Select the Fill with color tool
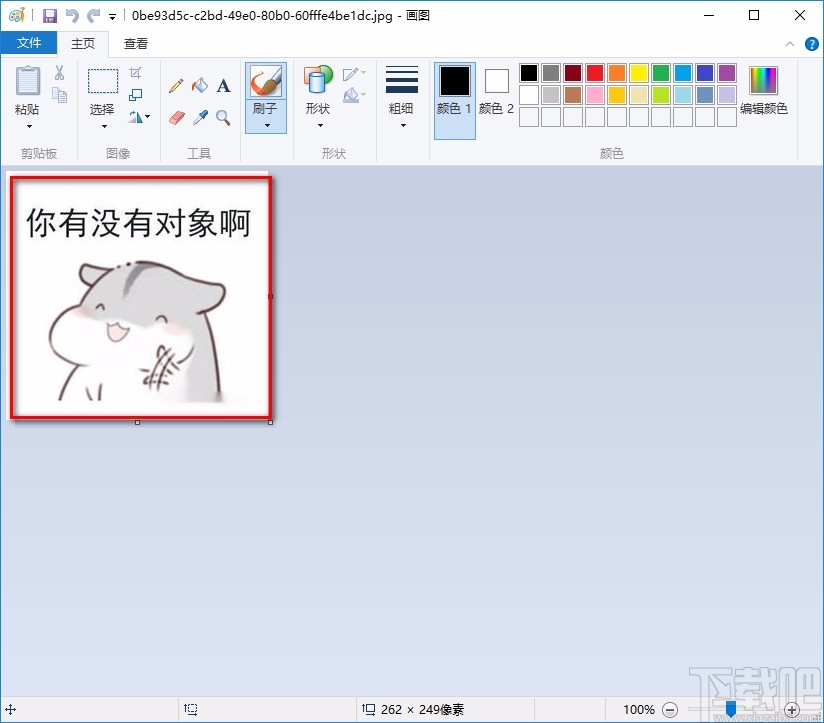This screenshot has height=723, width=824. pos(199,86)
